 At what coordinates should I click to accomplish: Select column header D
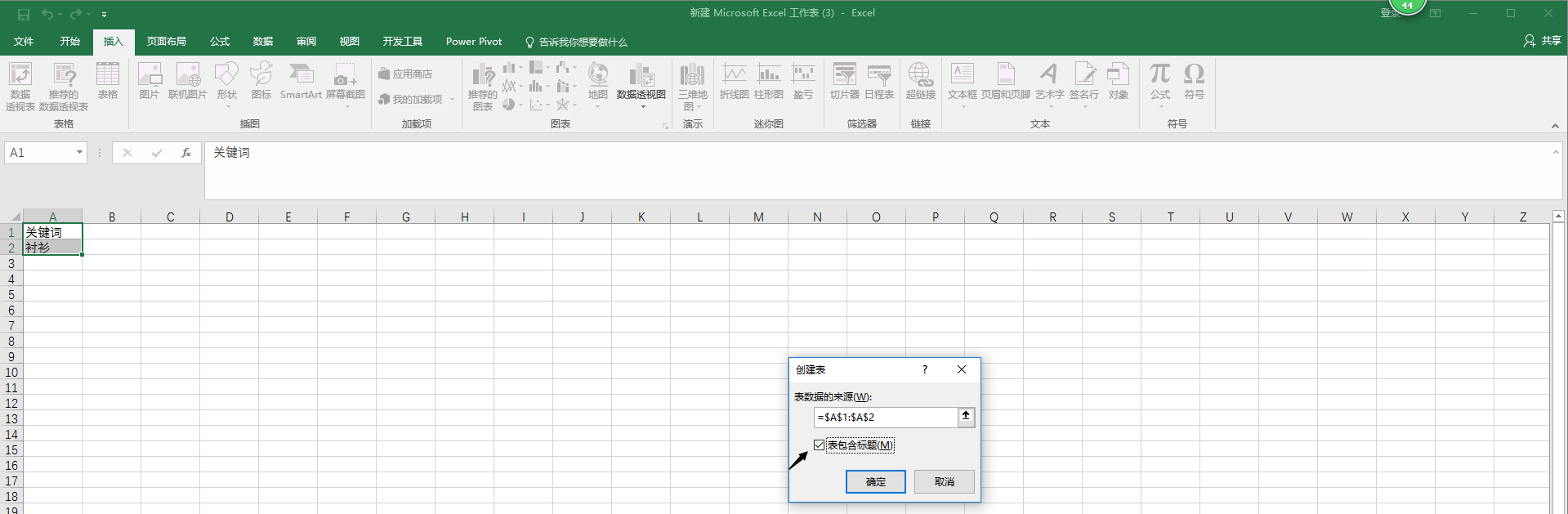(x=230, y=217)
